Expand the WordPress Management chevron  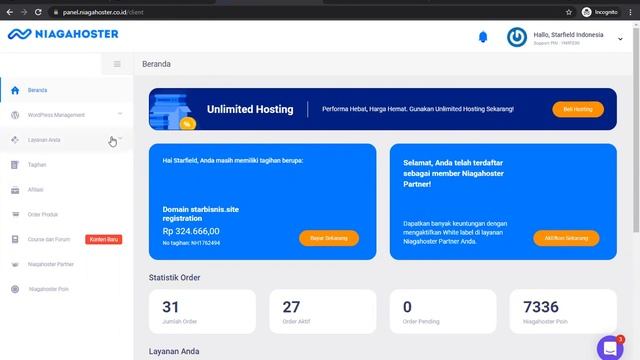coord(120,114)
